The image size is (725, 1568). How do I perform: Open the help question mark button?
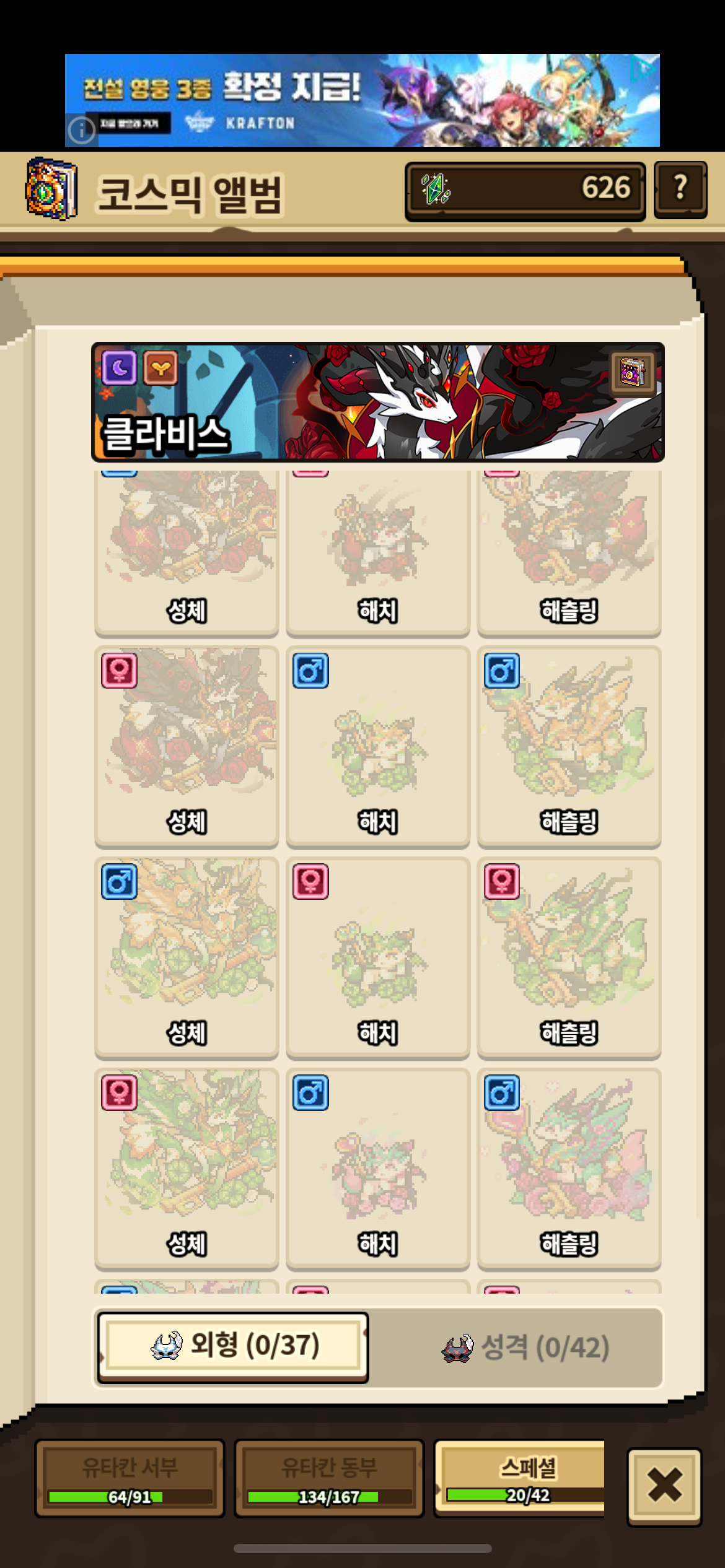680,189
